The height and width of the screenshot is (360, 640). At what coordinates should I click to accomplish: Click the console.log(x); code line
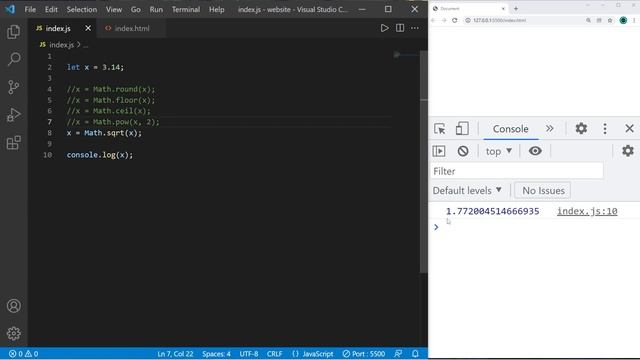click(100, 155)
